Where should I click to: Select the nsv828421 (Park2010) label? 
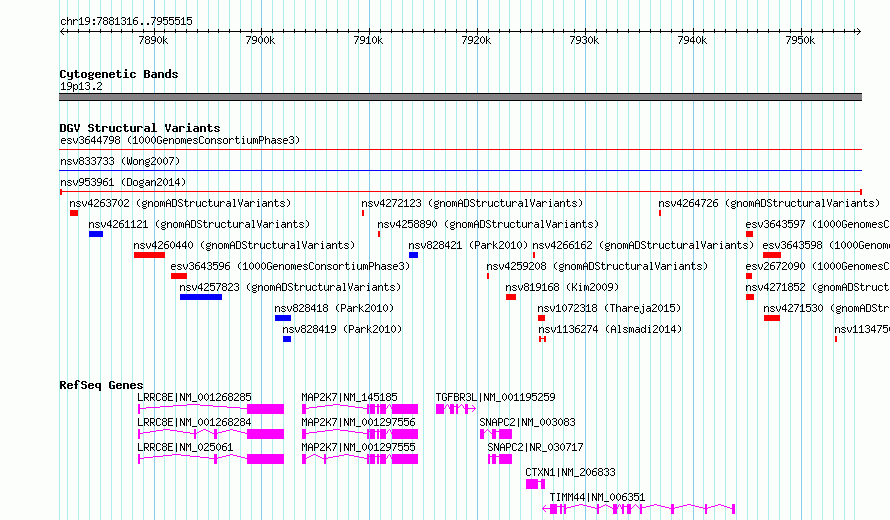(x=468, y=245)
